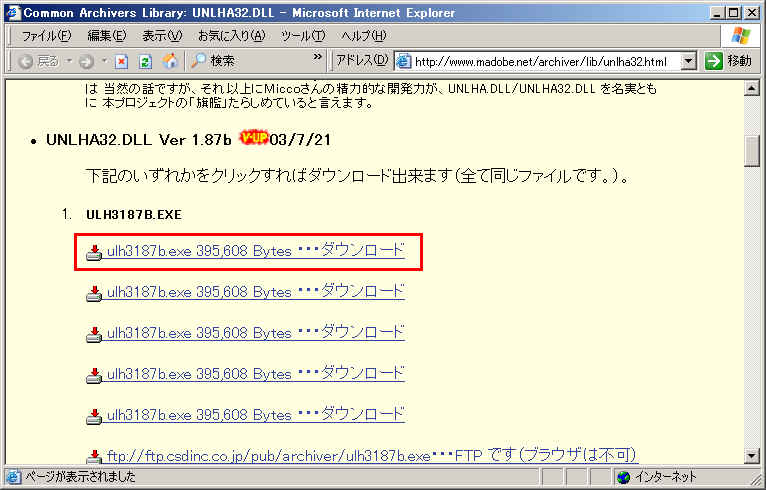Click the first ulh3187b.exe download link (red-boxed)
Image resolution: width=766 pixels, height=490 pixels.
255,251
